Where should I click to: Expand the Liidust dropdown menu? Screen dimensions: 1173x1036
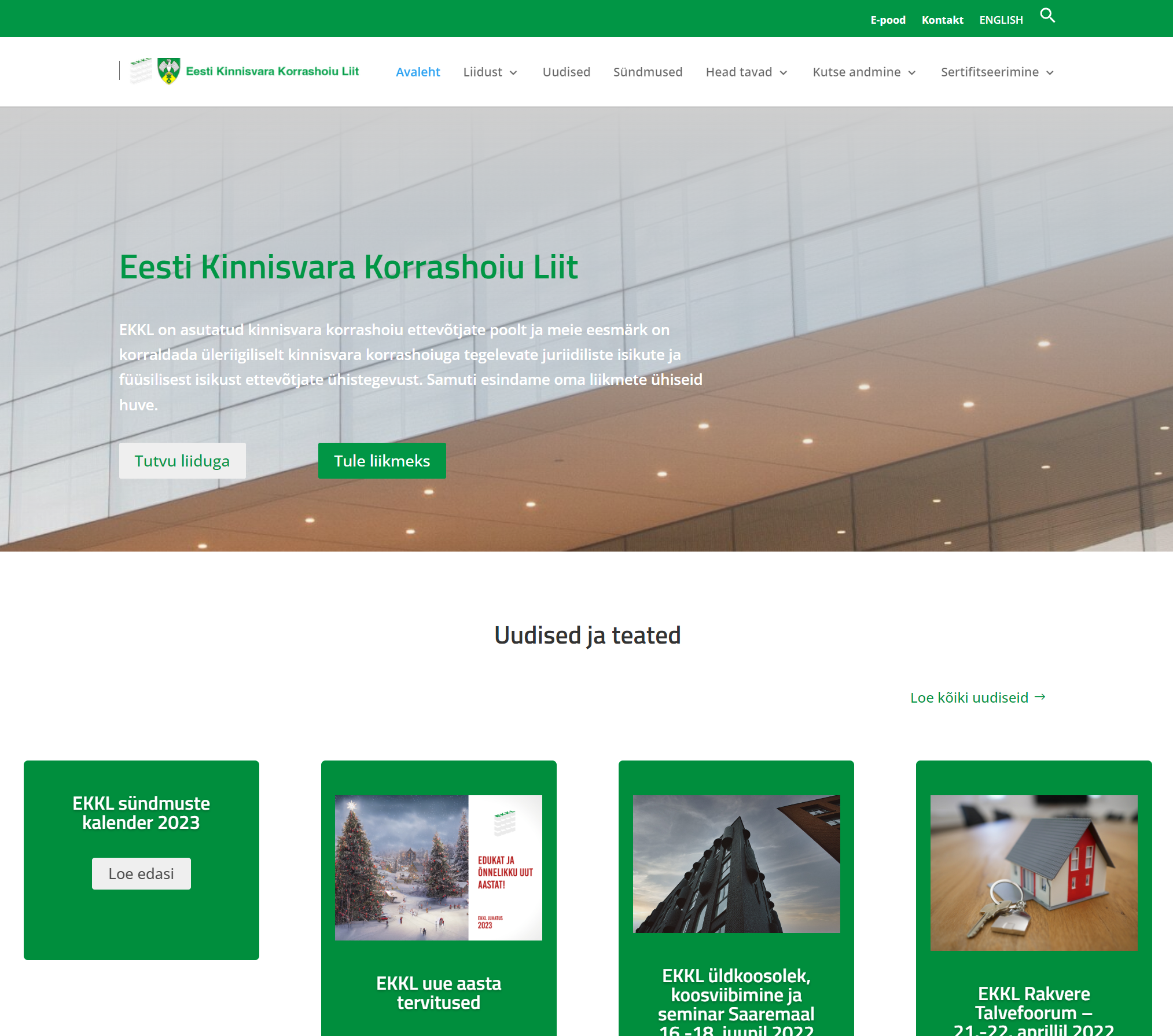pyautogui.click(x=490, y=72)
